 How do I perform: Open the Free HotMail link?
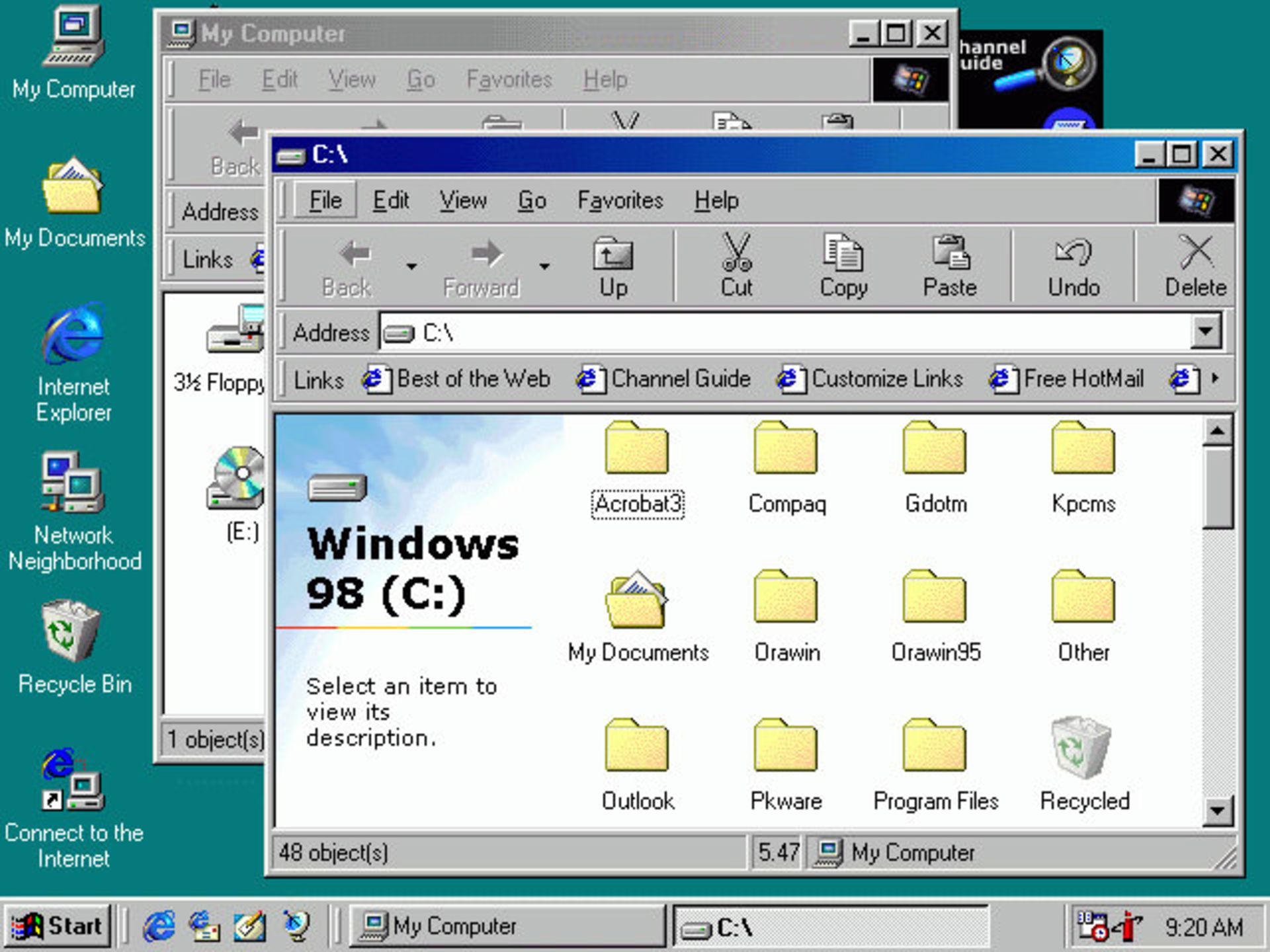[x=1083, y=379]
